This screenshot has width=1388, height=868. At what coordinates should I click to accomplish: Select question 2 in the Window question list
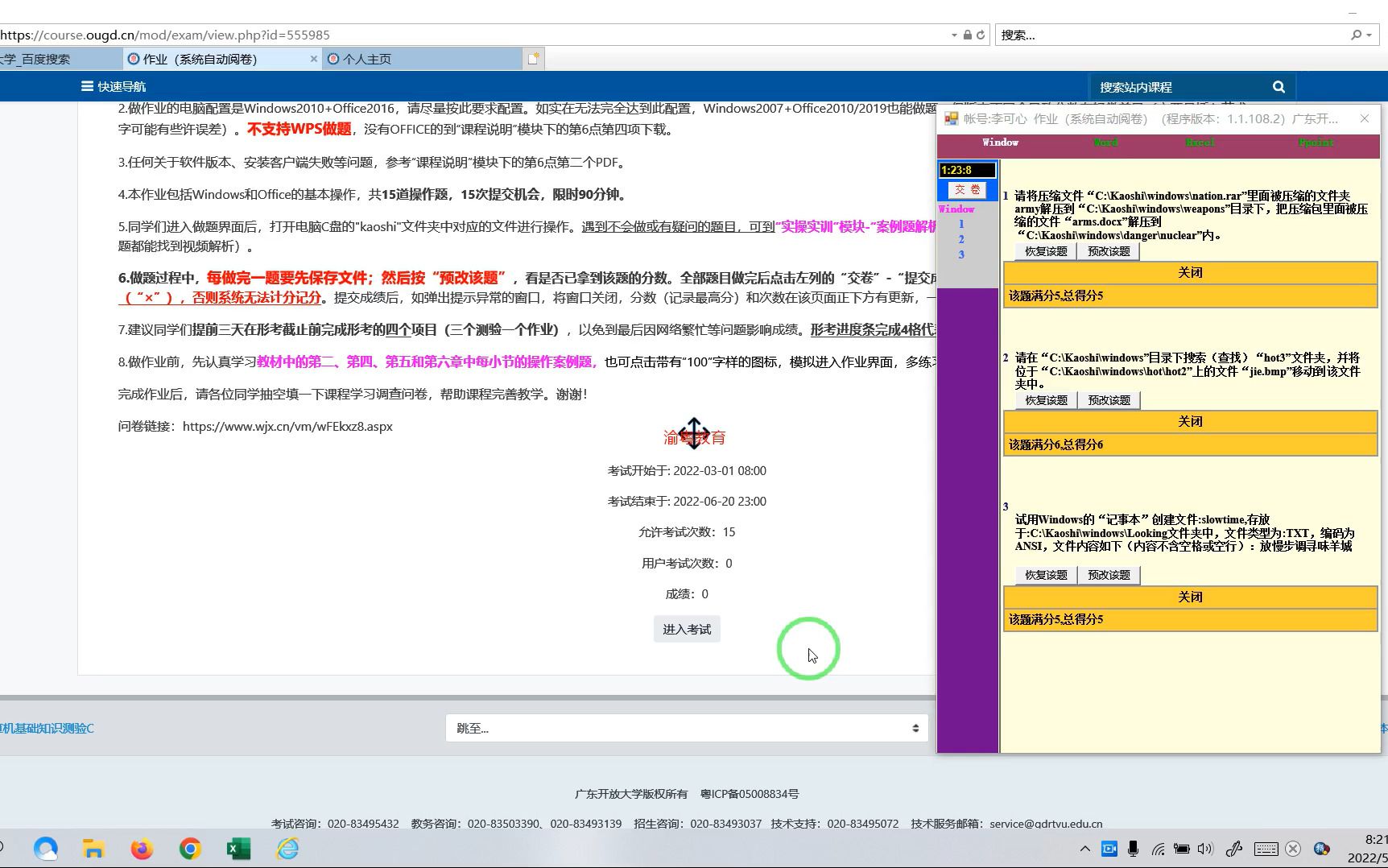(x=960, y=238)
